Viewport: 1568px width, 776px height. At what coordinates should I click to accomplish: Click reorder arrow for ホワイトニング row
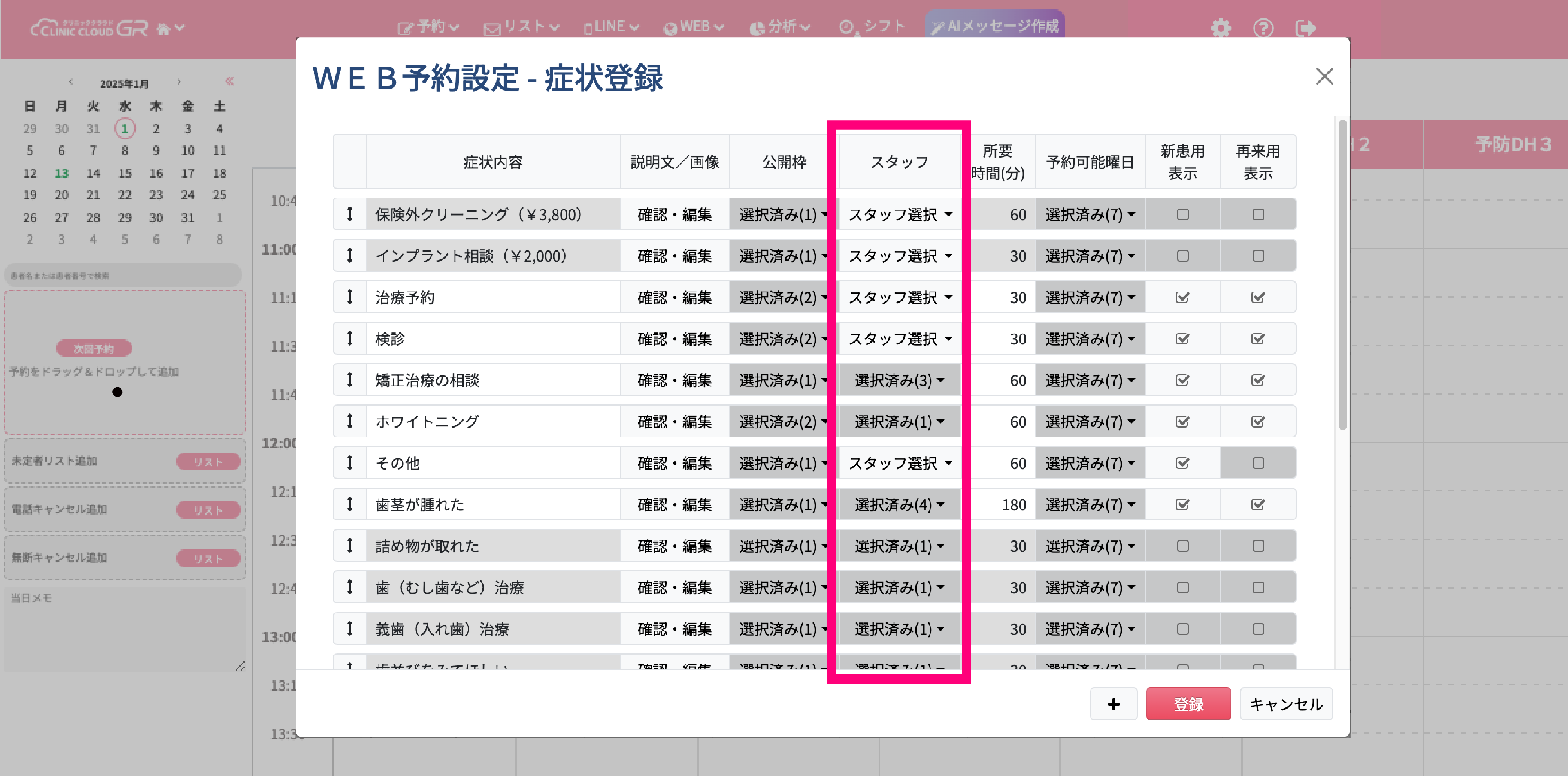pos(350,421)
